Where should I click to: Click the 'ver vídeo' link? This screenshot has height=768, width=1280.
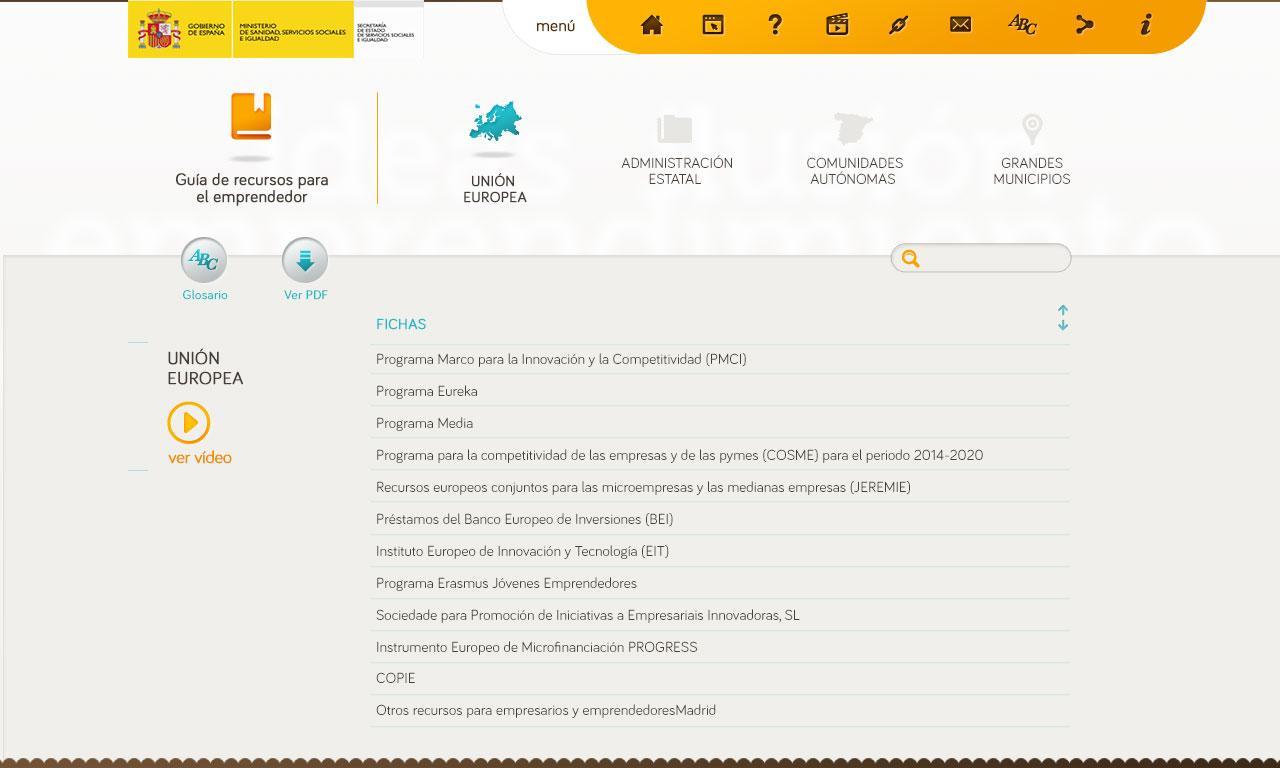pyautogui.click(x=200, y=458)
